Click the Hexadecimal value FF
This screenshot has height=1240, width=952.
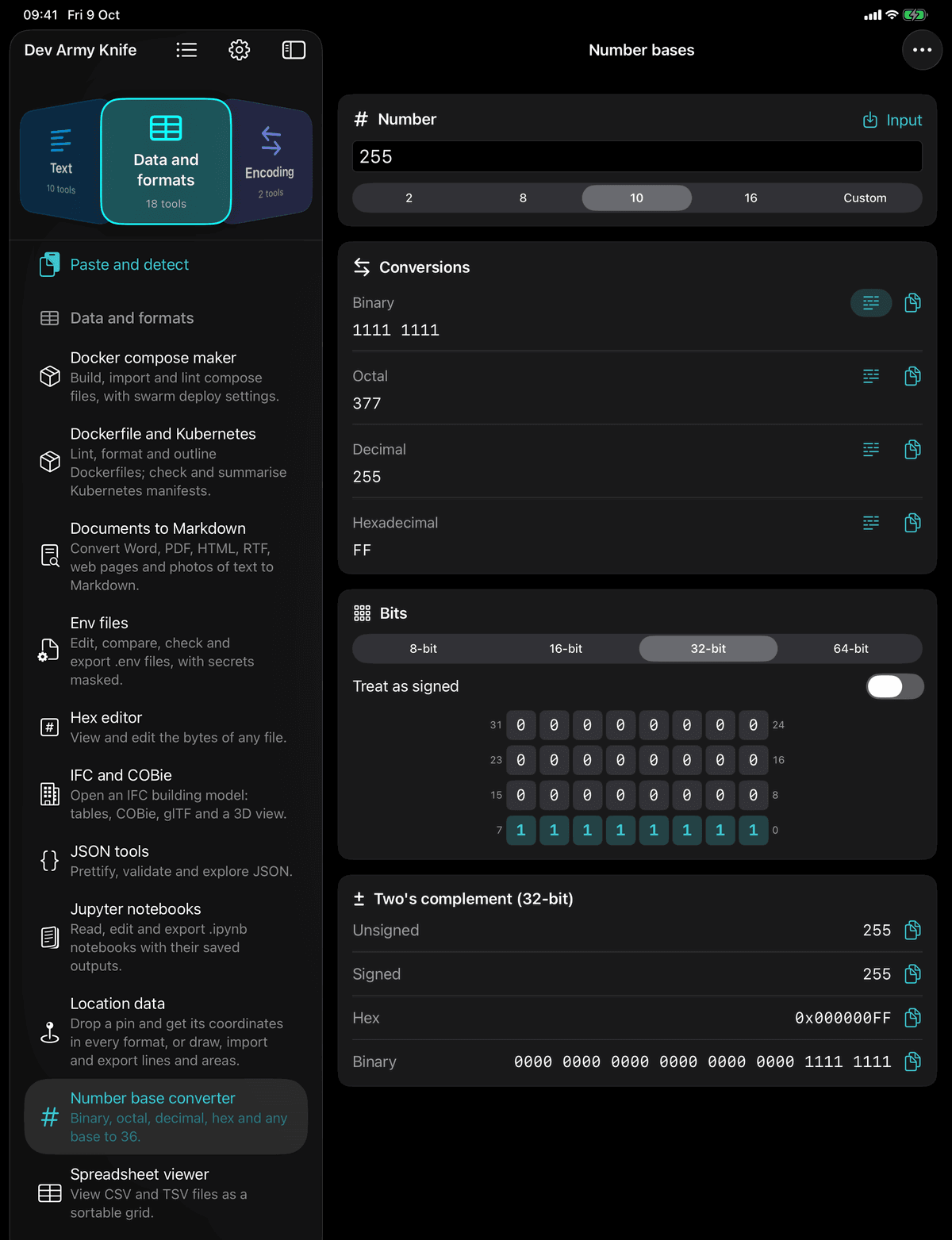click(x=362, y=550)
